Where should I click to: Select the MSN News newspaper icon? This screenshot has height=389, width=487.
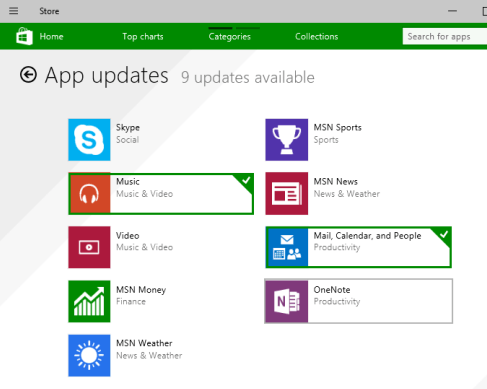point(287,194)
